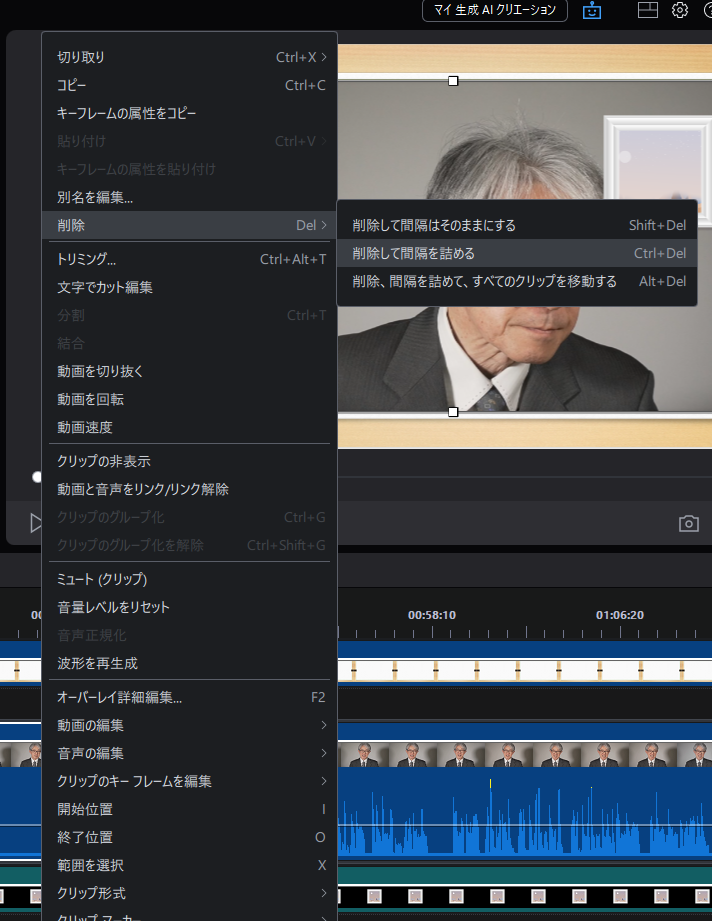Open マイ 生成 AI クリエーション
The height and width of the screenshot is (921, 712).
pos(495,11)
